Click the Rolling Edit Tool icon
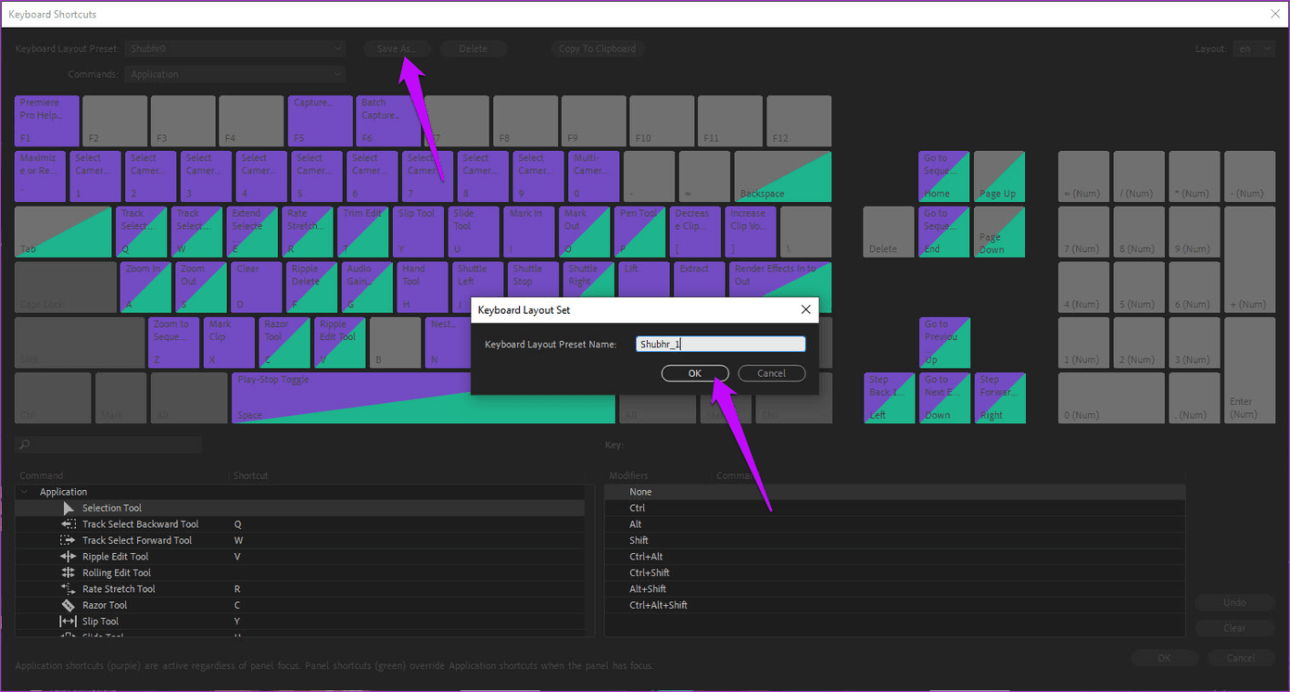Image resolution: width=1290 pixels, height=692 pixels. [68, 573]
